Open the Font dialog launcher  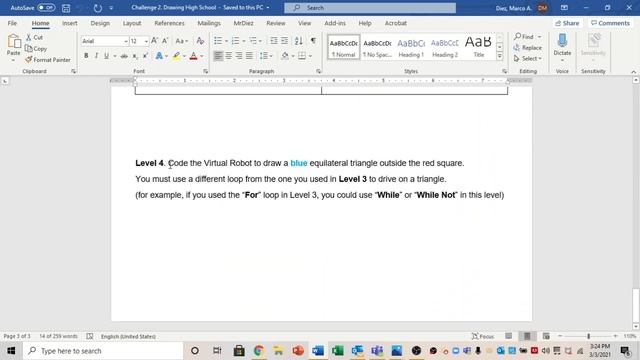(x=206, y=71)
